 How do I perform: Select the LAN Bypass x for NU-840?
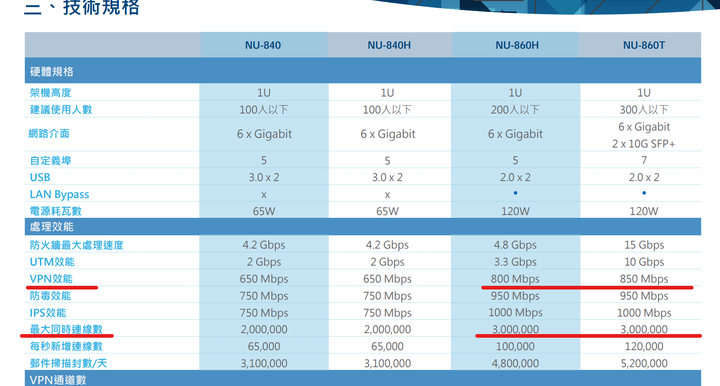pos(264,195)
